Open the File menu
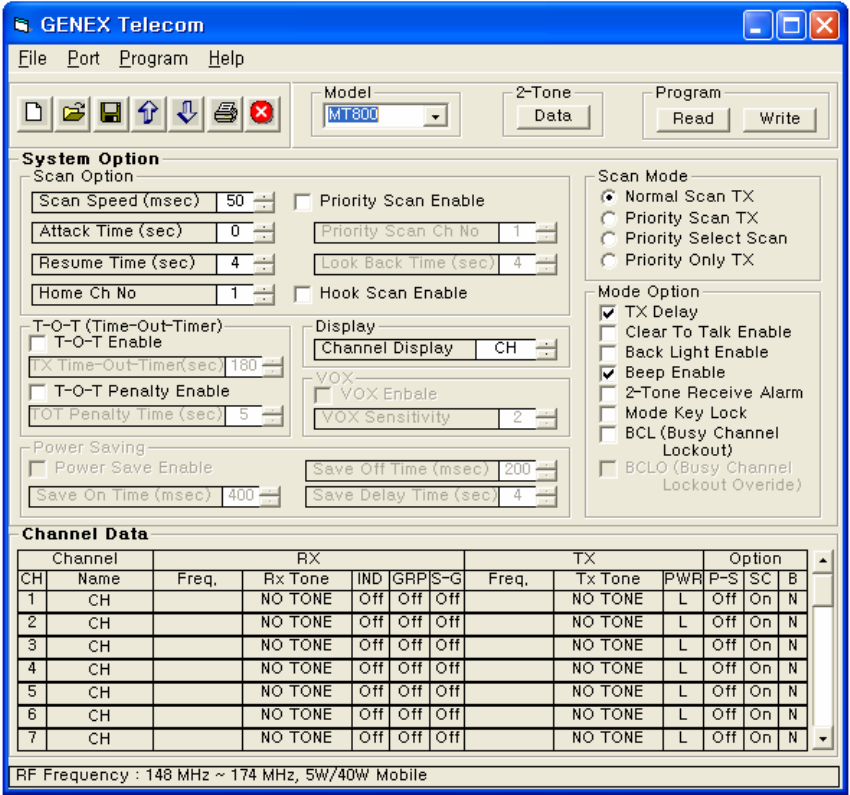 pyautogui.click(x=33, y=59)
